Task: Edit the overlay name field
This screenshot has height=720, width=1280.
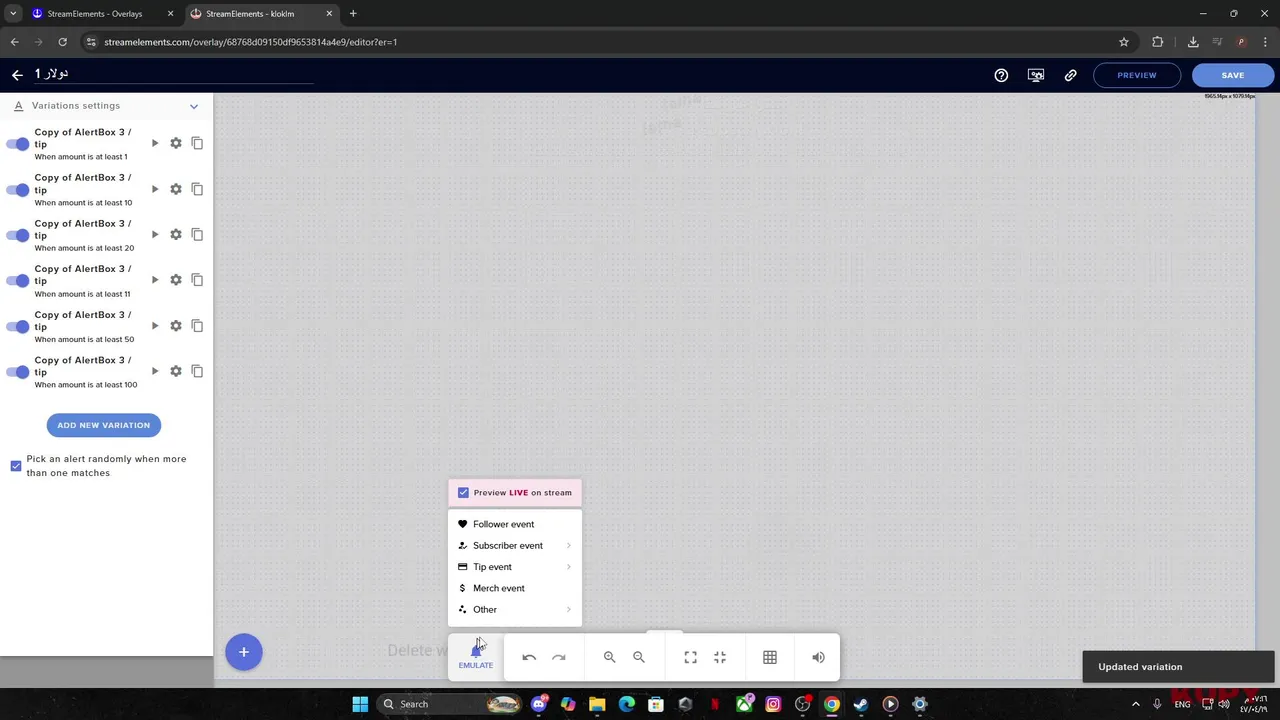Action: tap(172, 74)
